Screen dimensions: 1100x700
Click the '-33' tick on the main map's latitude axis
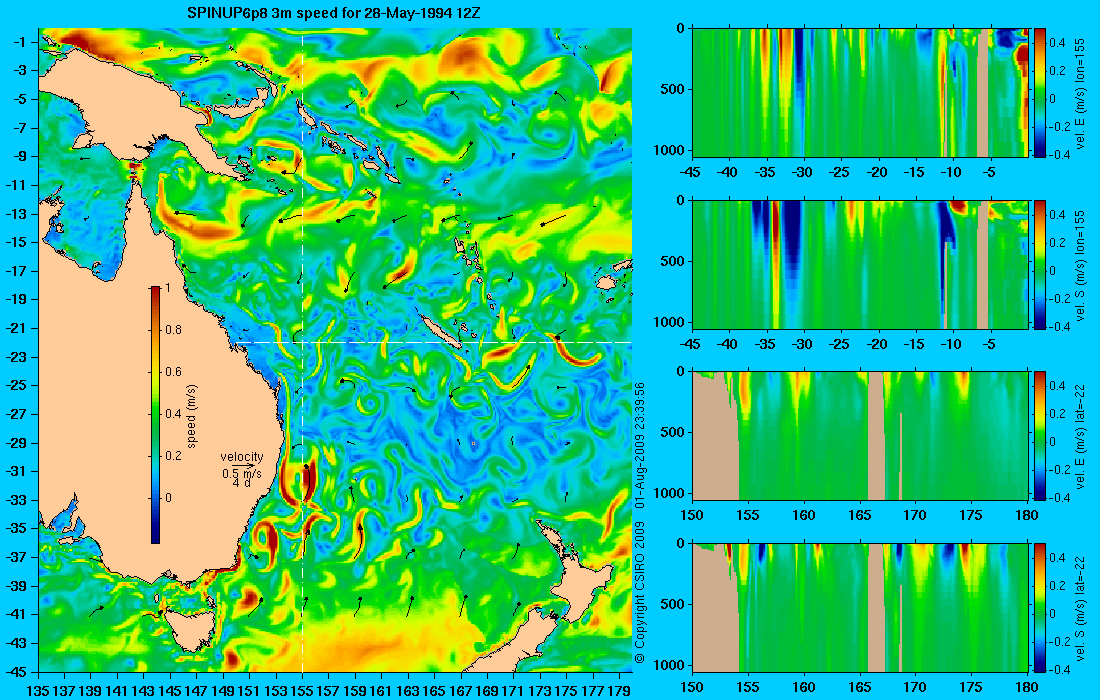pos(15,500)
